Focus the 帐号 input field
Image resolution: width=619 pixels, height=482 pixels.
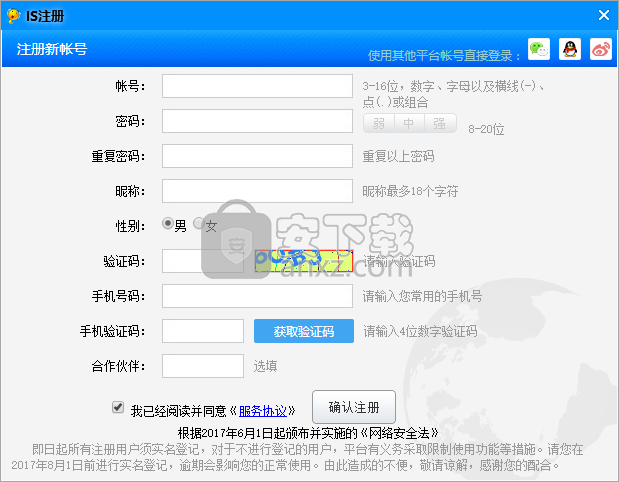coord(257,86)
